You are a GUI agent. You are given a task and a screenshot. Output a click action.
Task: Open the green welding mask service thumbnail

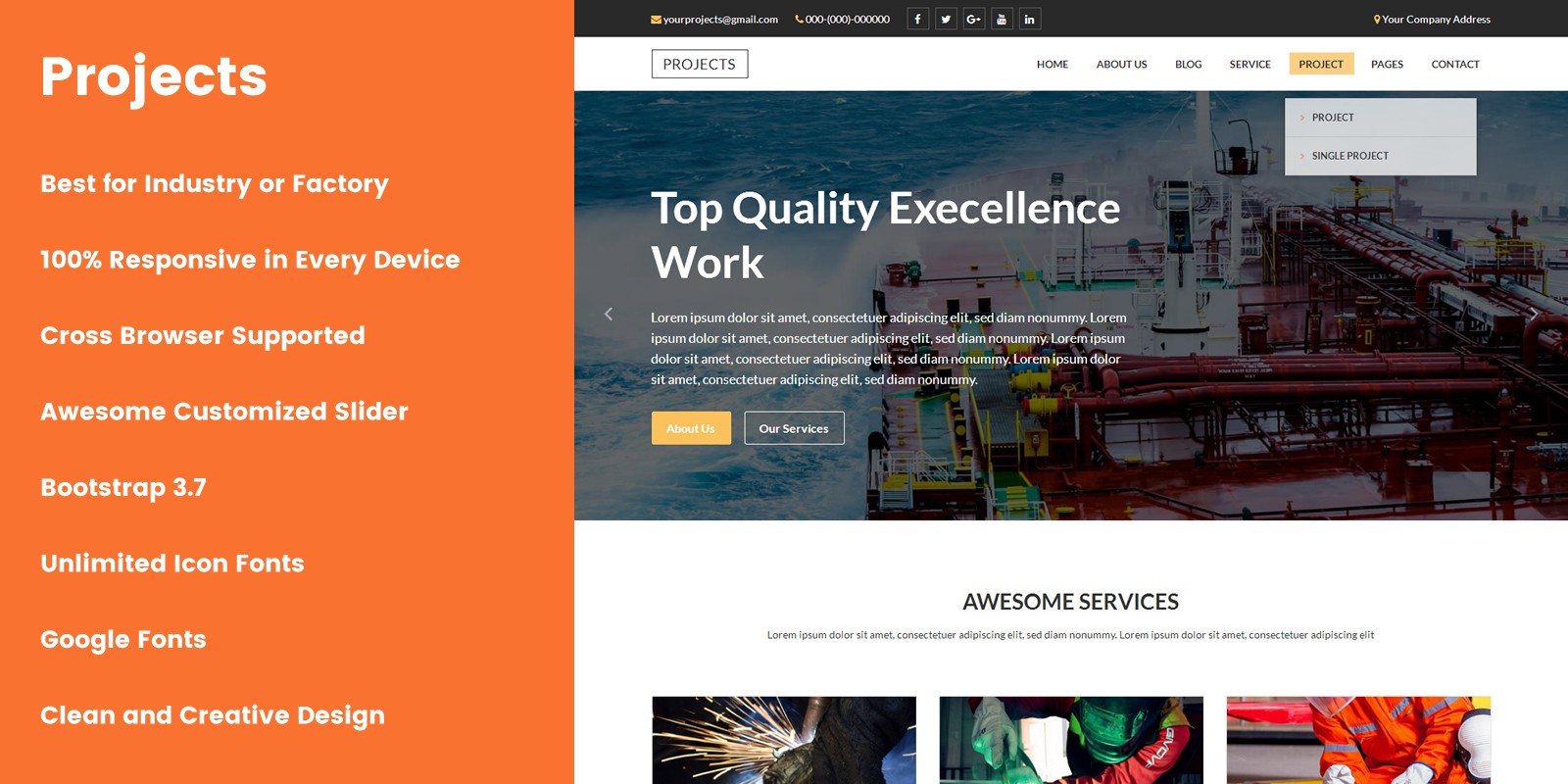(x=1071, y=740)
